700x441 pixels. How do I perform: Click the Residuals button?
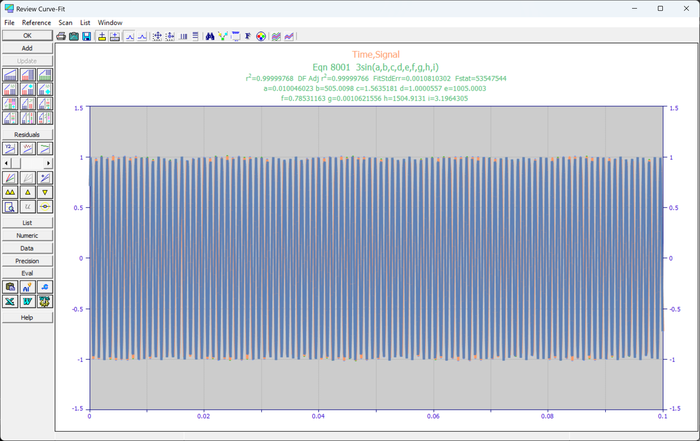(27, 134)
